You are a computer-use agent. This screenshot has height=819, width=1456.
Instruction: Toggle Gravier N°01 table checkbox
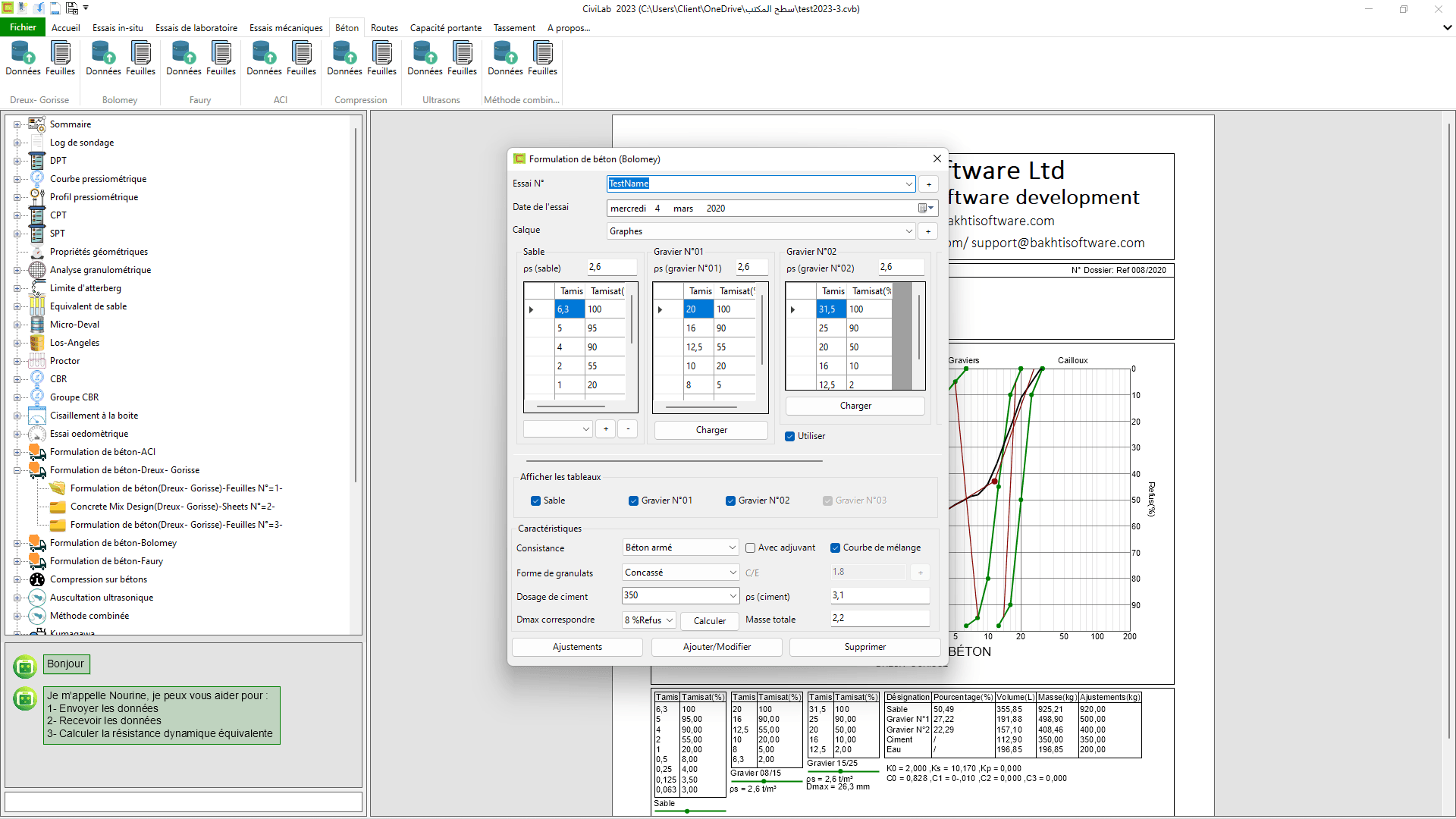click(x=633, y=500)
